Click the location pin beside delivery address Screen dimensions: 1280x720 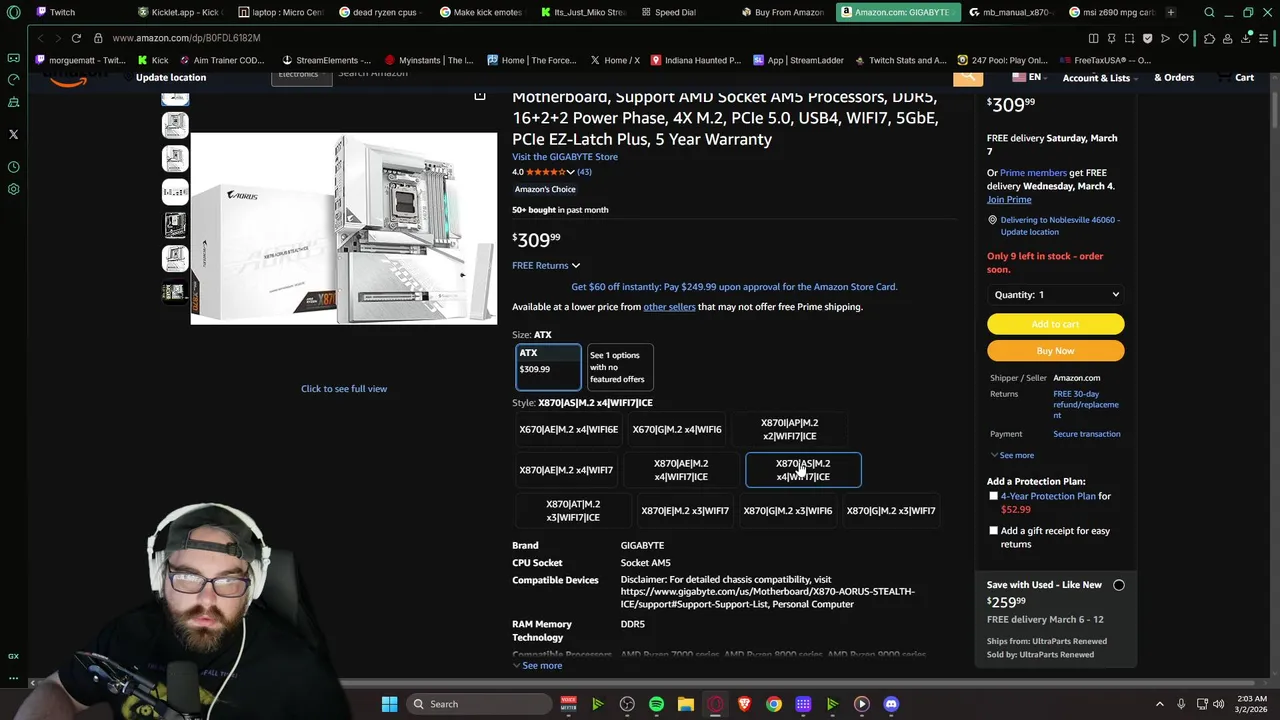tap(992, 220)
